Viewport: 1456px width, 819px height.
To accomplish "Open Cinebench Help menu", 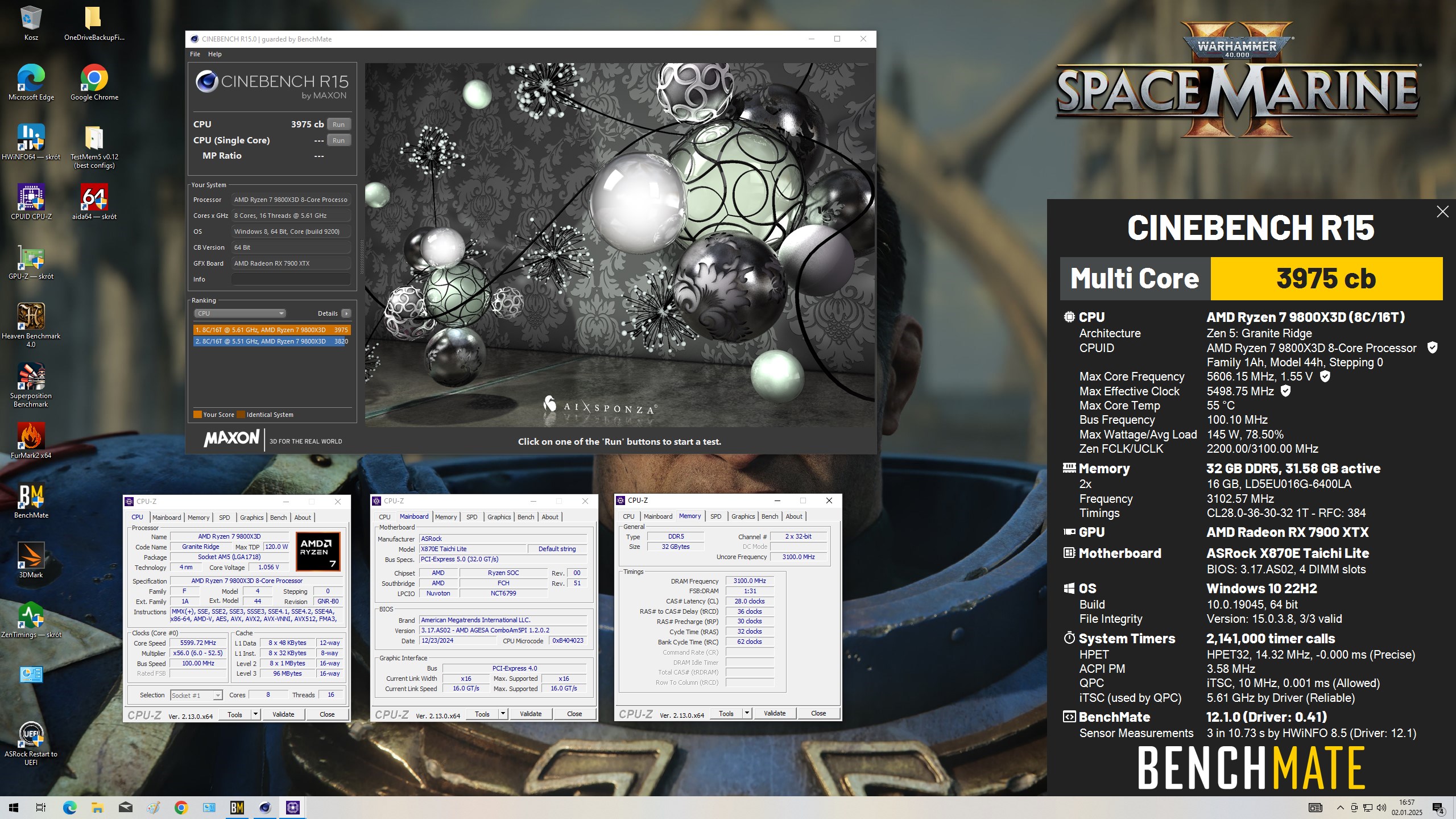I will [214, 54].
